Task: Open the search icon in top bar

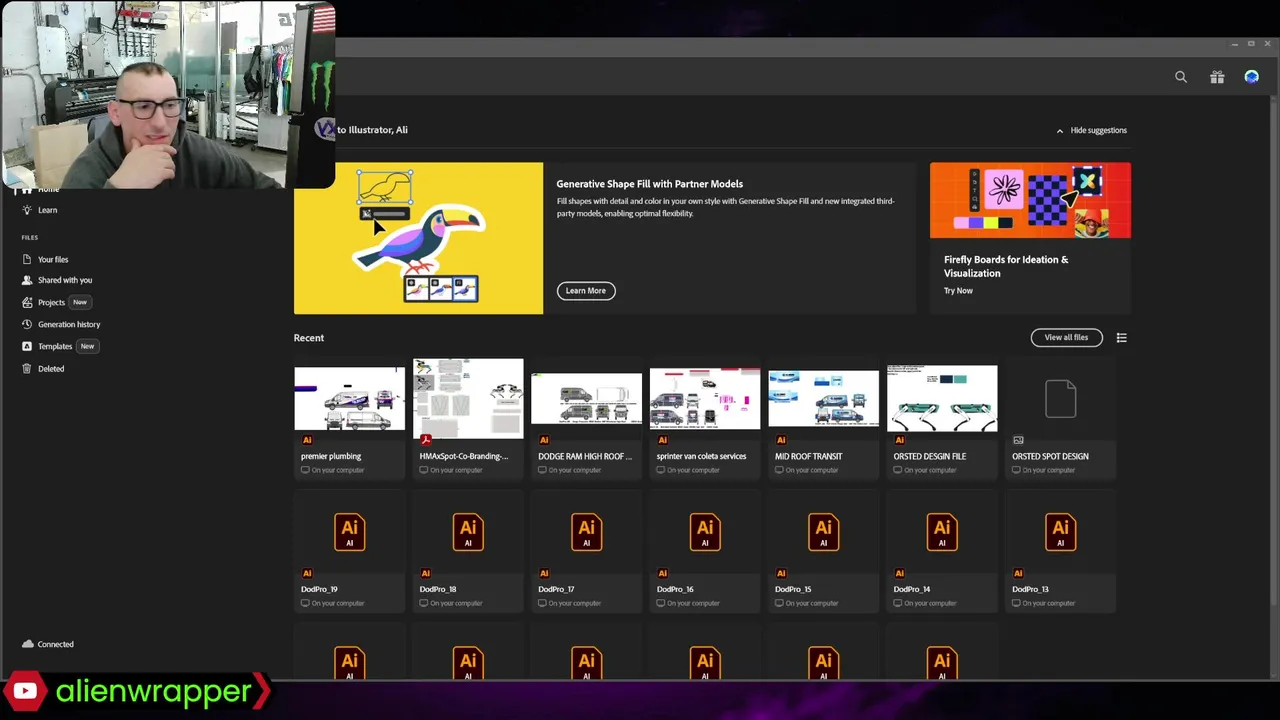Action: point(1181,77)
